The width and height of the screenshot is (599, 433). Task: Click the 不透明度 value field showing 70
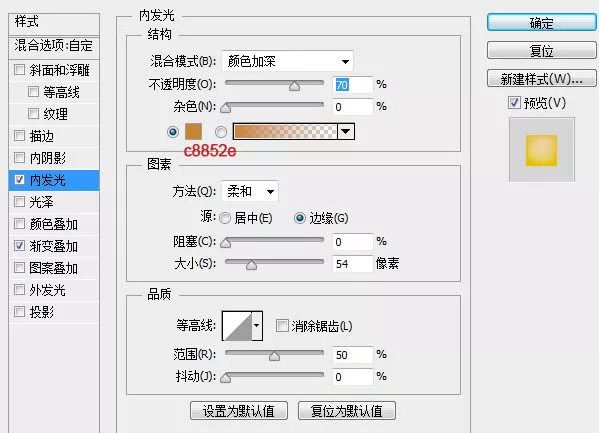352,84
